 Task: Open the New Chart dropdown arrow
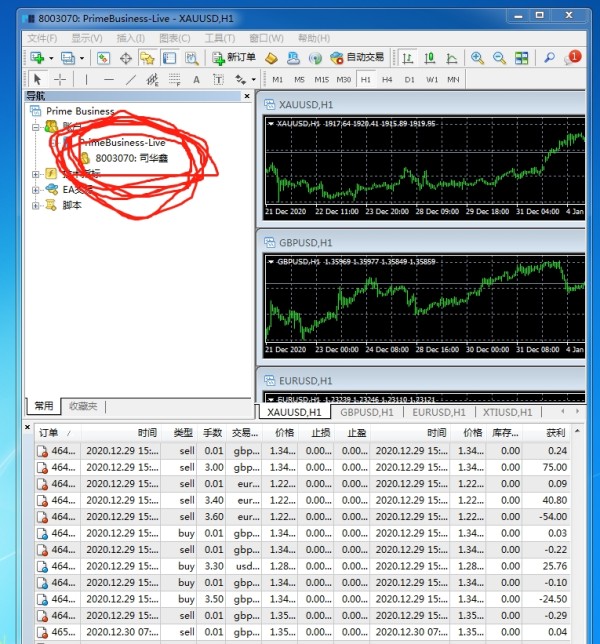[51, 58]
